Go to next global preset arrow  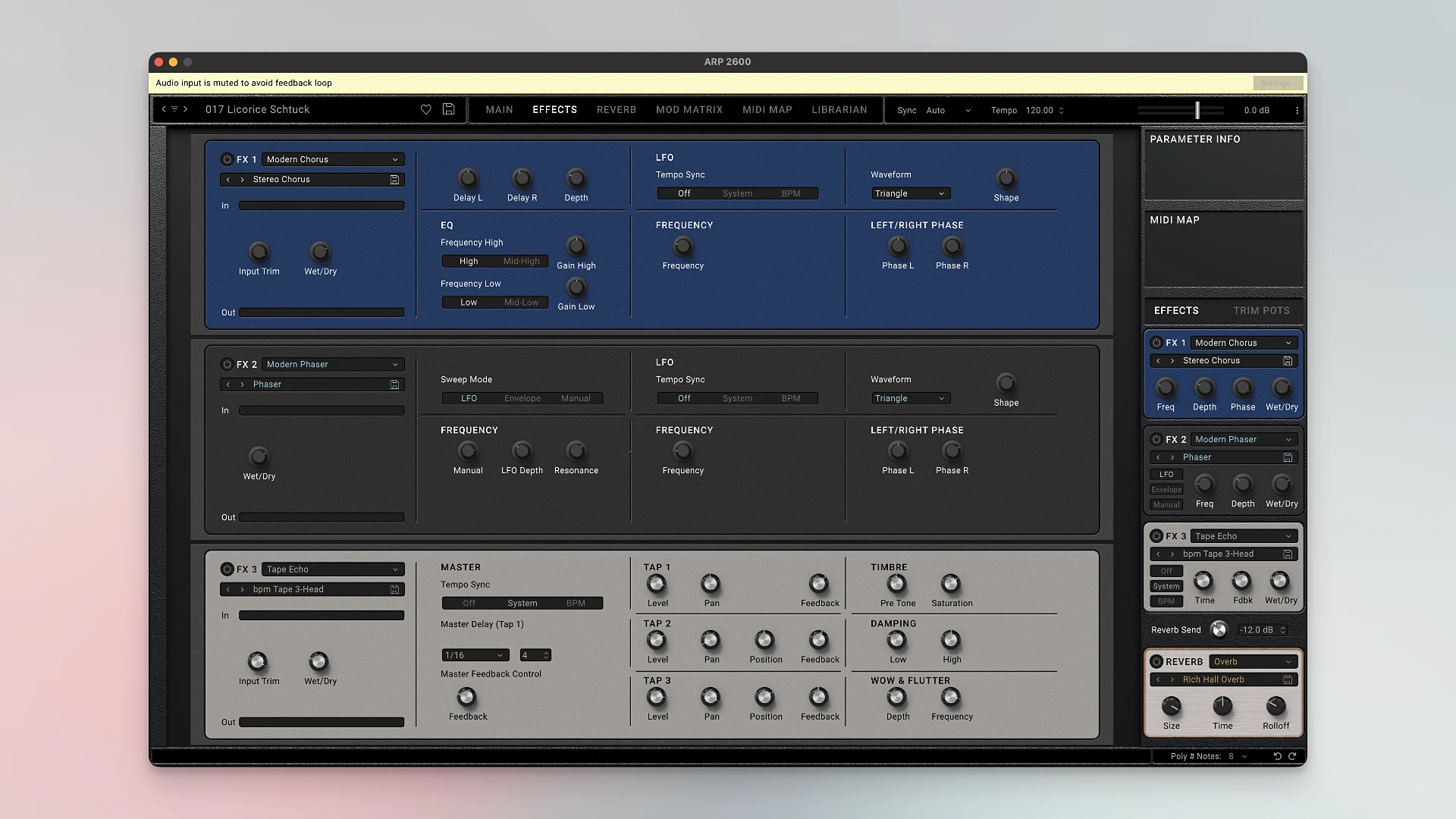pos(185,109)
